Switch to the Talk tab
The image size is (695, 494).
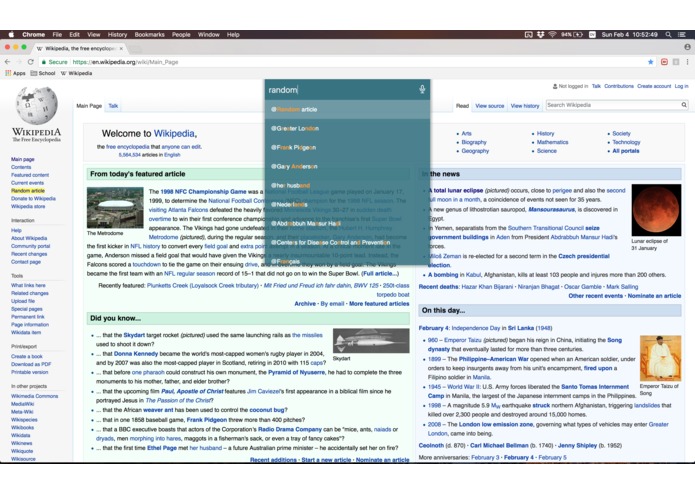[113, 106]
